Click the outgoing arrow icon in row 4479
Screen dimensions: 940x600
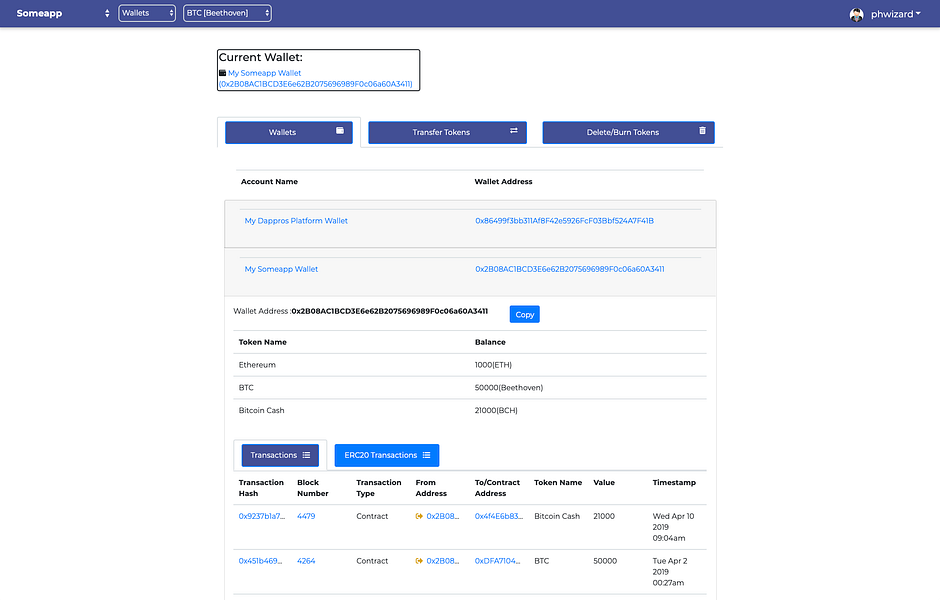419,516
